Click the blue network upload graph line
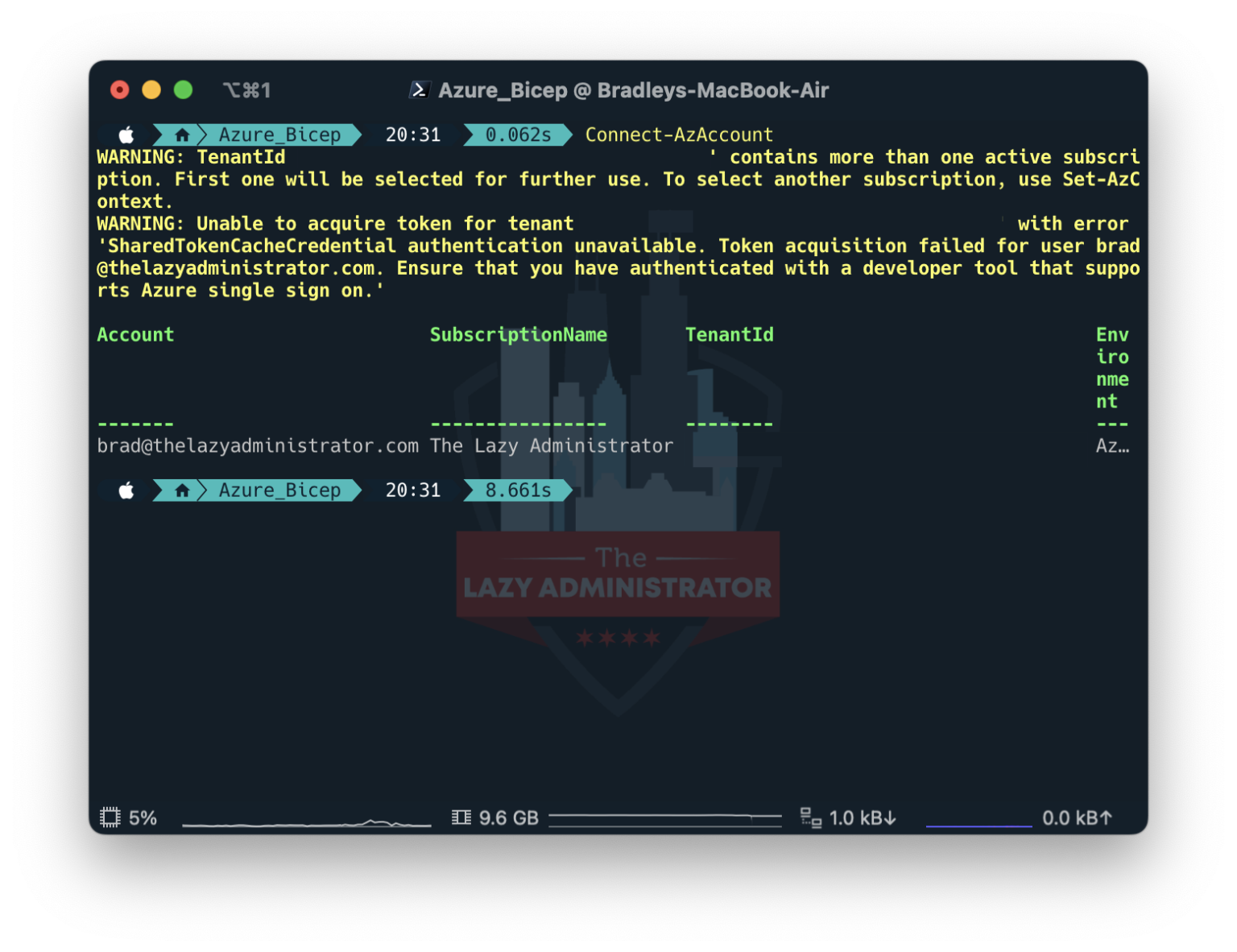The height and width of the screenshot is (952, 1237). pos(978,826)
